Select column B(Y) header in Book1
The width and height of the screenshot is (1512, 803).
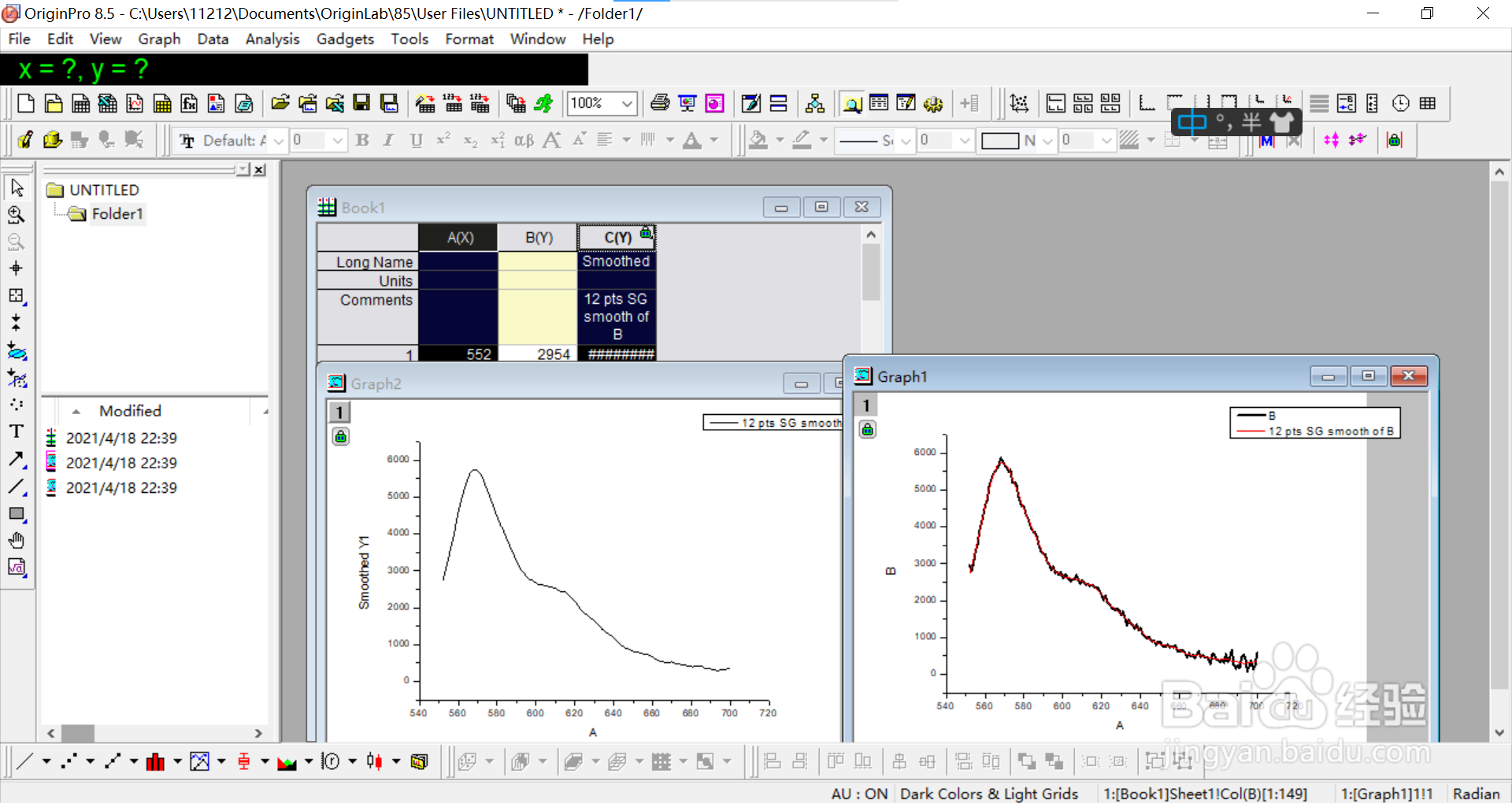tap(538, 237)
